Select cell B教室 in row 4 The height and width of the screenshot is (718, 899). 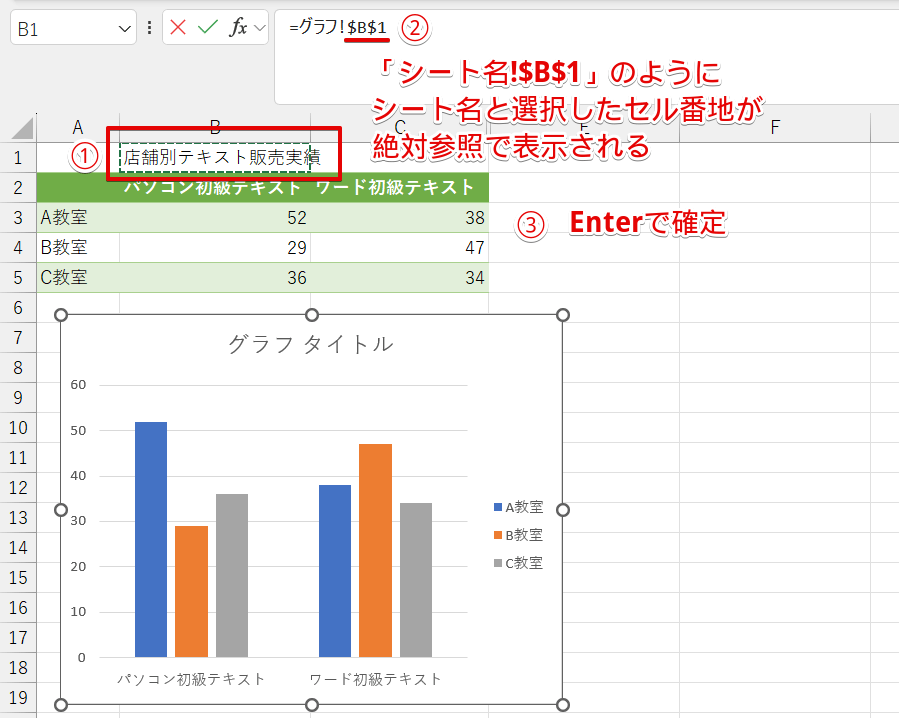point(78,247)
